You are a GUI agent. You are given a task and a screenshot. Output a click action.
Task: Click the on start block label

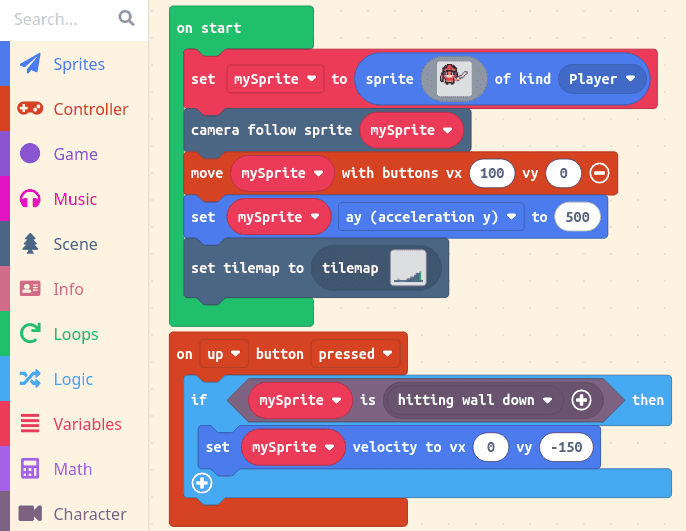(209, 28)
